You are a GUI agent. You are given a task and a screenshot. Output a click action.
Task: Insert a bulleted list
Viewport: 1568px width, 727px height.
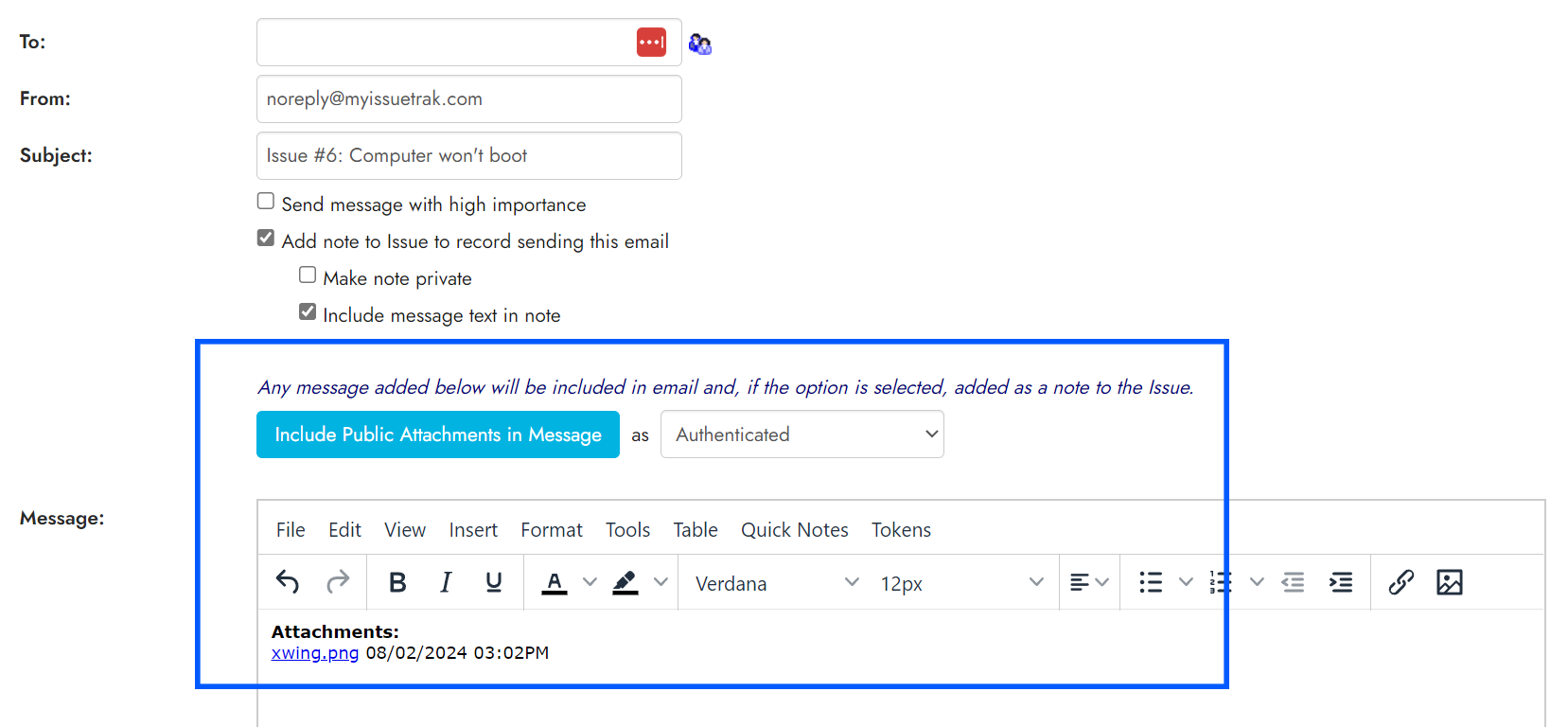(x=1151, y=582)
